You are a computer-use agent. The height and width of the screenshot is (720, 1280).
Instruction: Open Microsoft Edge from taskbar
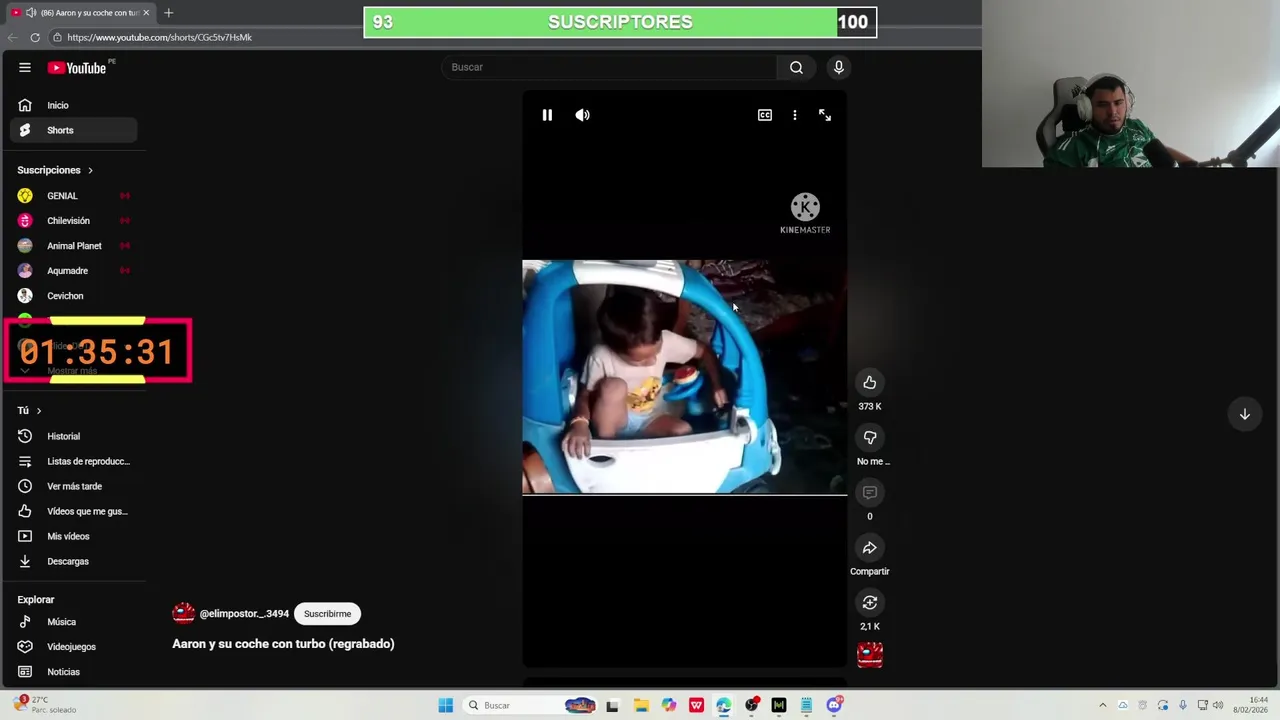[724, 705]
